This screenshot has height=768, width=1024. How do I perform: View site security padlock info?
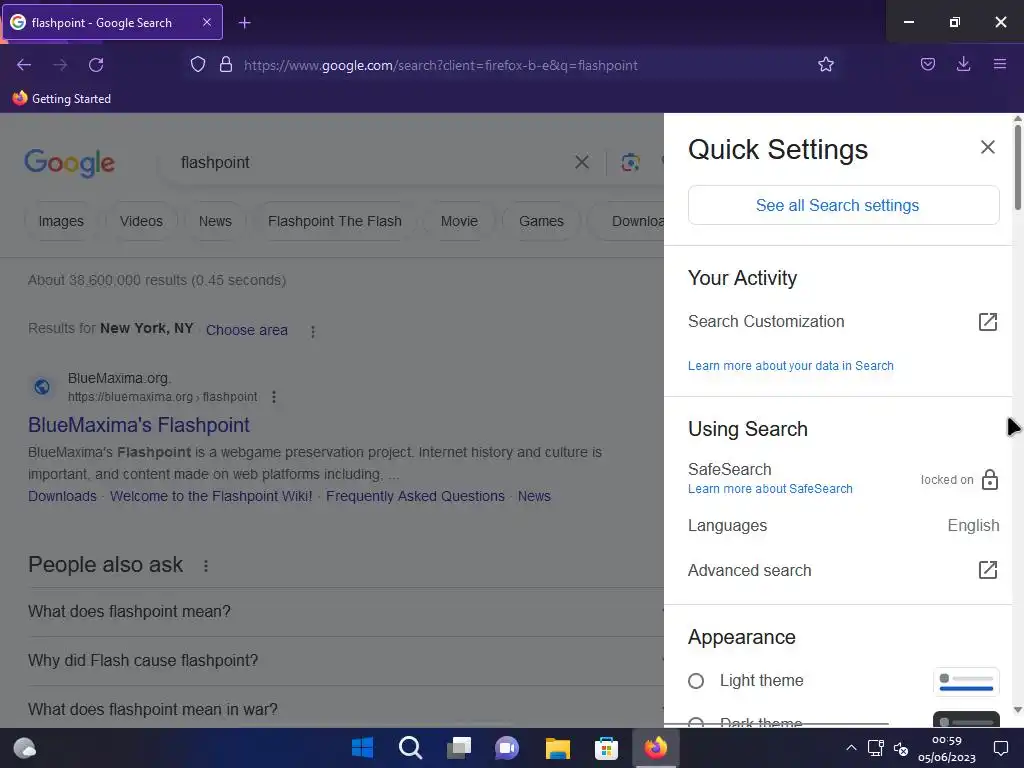click(x=226, y=65)
